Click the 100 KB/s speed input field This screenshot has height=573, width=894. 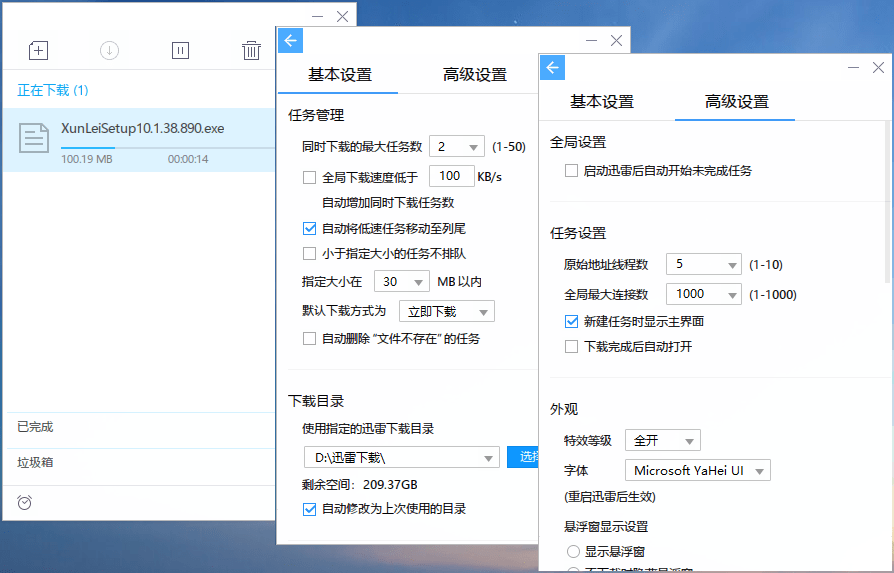click(452, 176)
